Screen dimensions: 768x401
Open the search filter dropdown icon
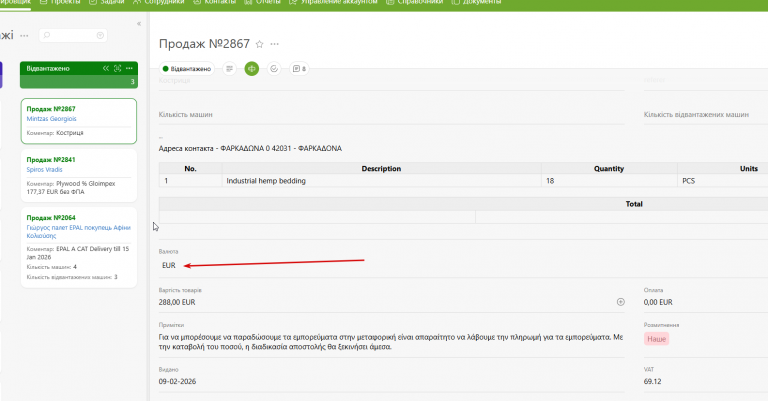(100, 35)
